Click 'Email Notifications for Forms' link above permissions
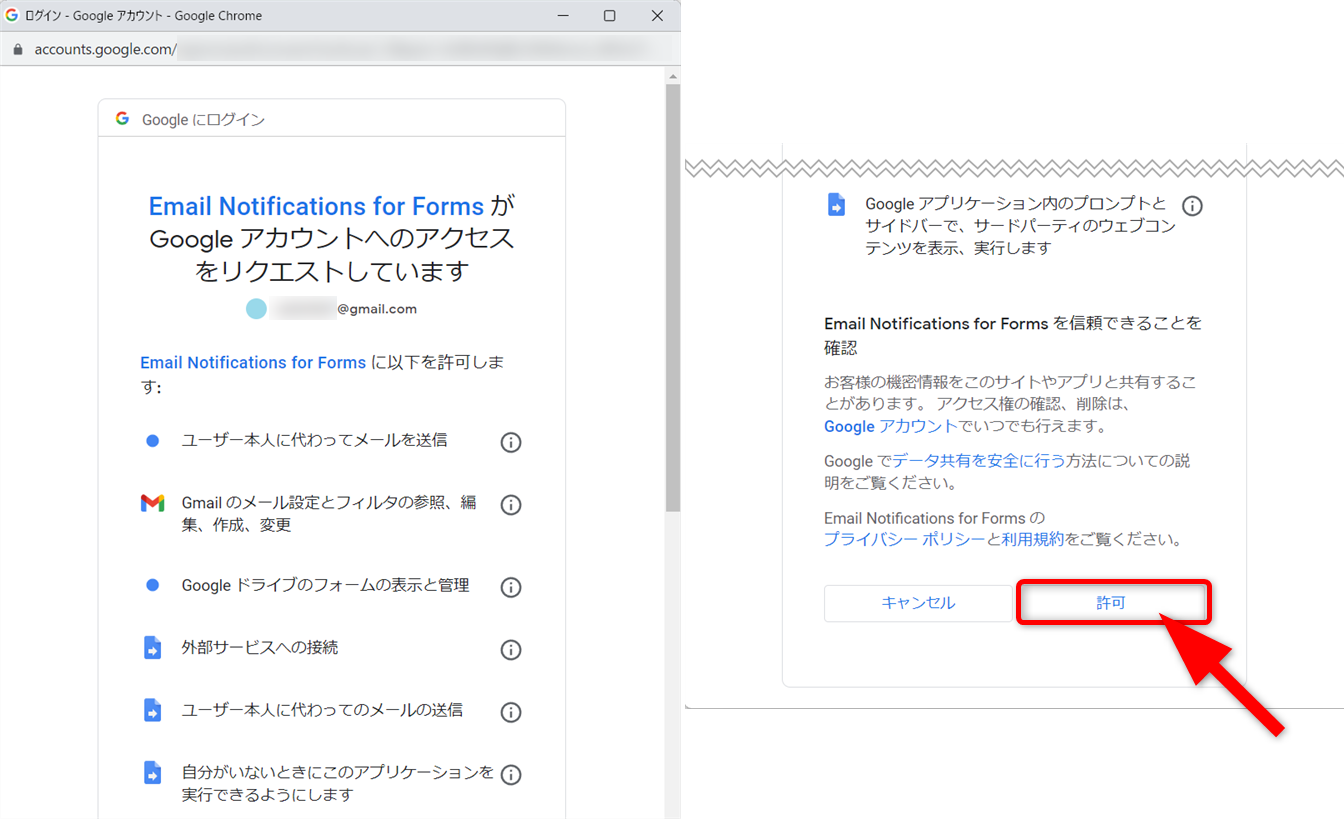Viewport: 1344px width, 819px height. click(x=253, y=363)
